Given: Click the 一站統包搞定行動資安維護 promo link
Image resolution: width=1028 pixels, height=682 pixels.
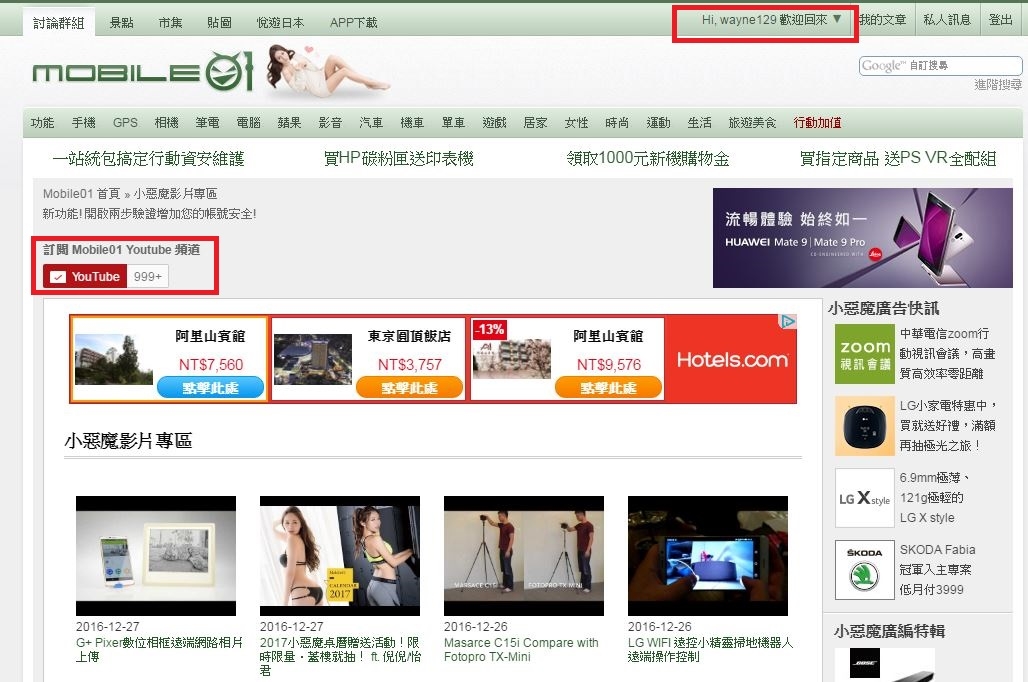Looking at the screenshot, I should (148, 159).
